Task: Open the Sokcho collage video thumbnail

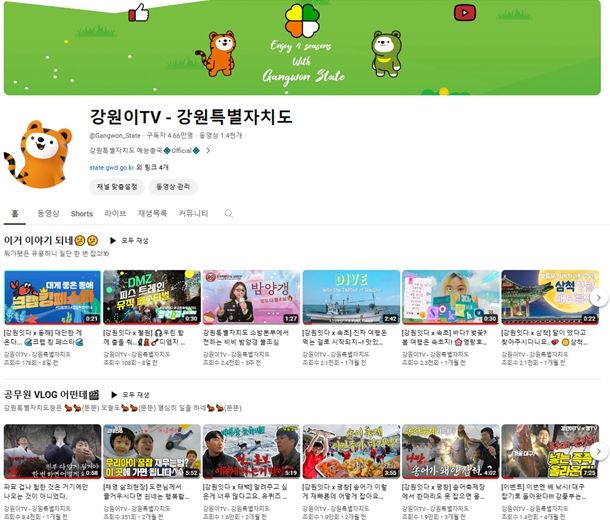Action: click(x=450, y=297)
